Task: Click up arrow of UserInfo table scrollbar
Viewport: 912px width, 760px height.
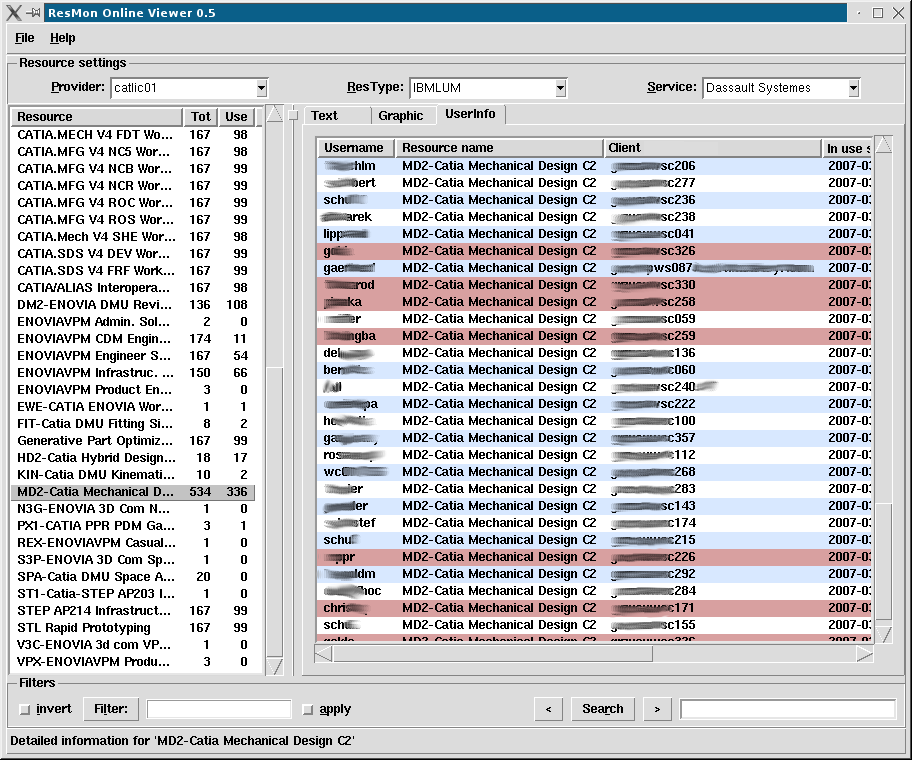Action: point(884,145)
